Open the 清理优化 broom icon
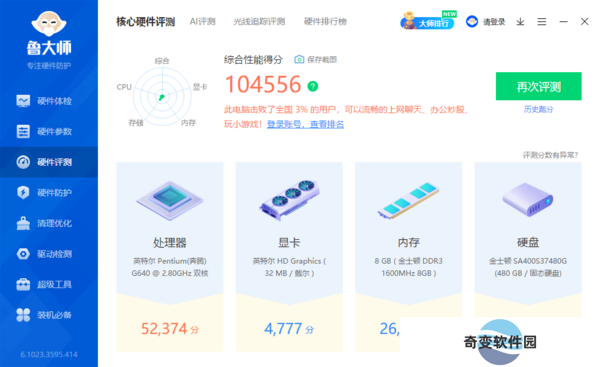 coord(23,223)
